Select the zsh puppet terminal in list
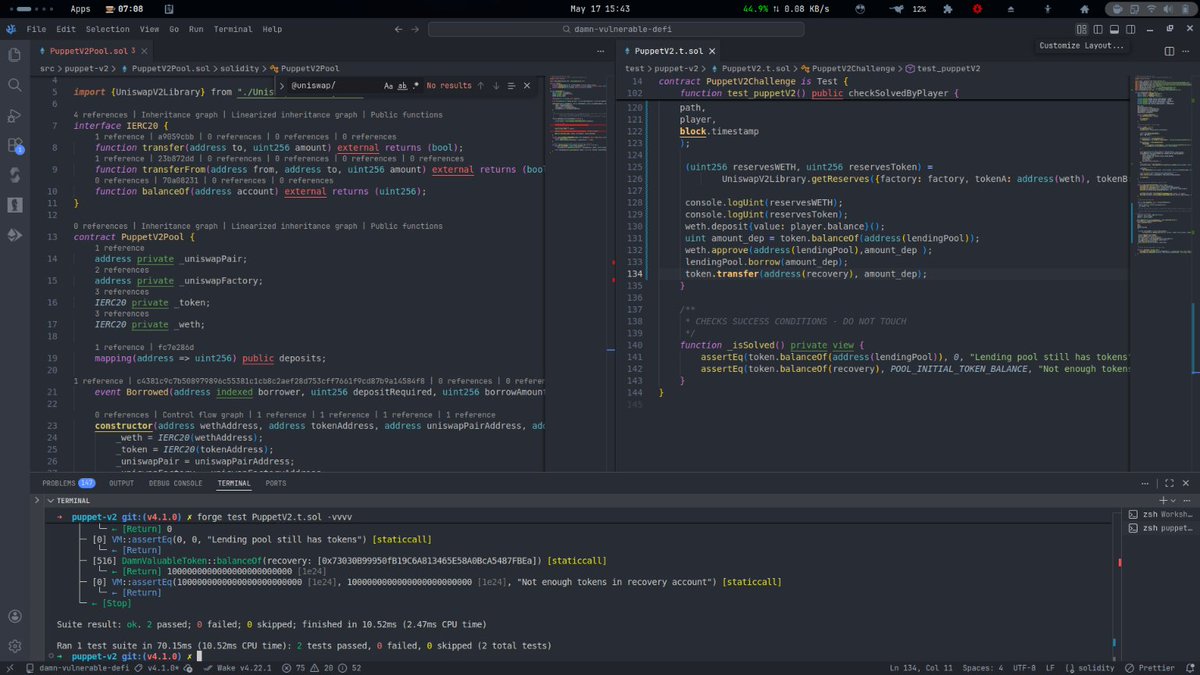Screen dimensions: 1200x675 [x=1160, y=527]
